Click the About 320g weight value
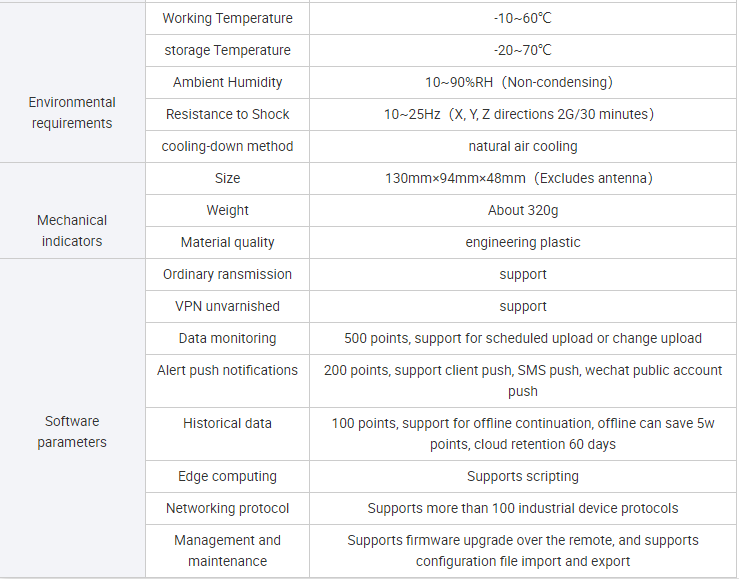 click(523, 210)
